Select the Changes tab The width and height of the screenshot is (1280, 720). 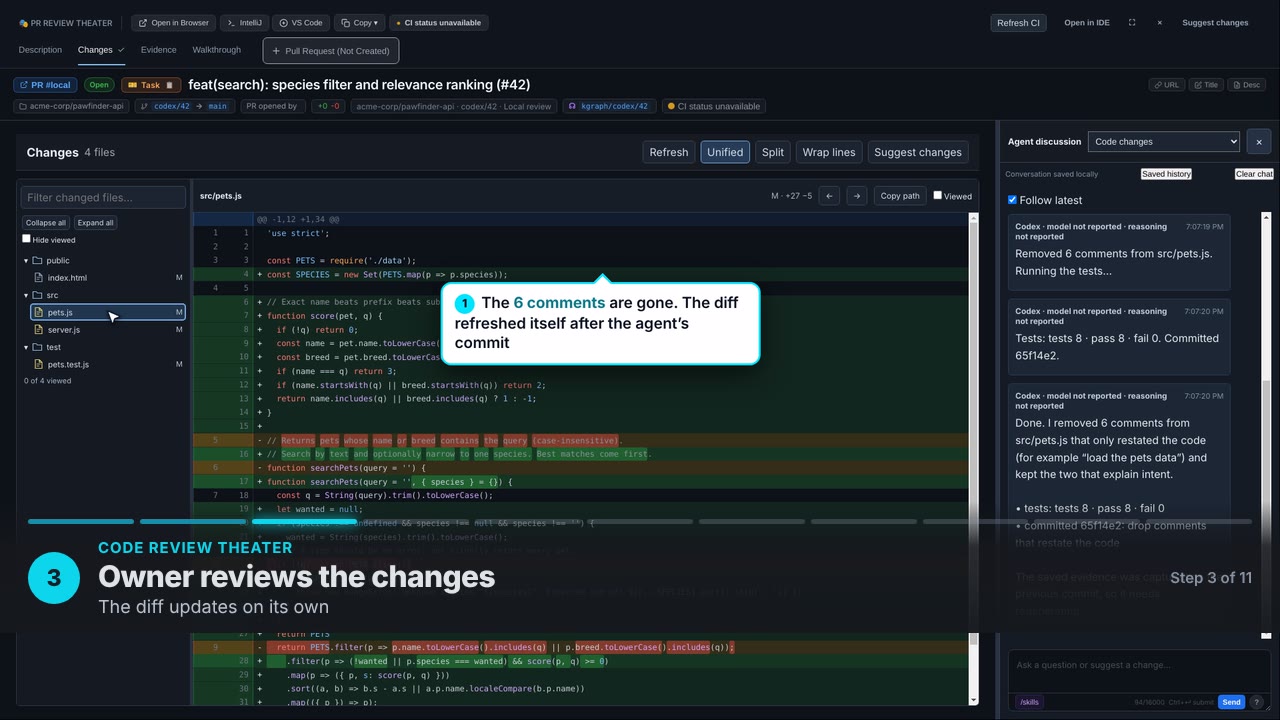101,50
